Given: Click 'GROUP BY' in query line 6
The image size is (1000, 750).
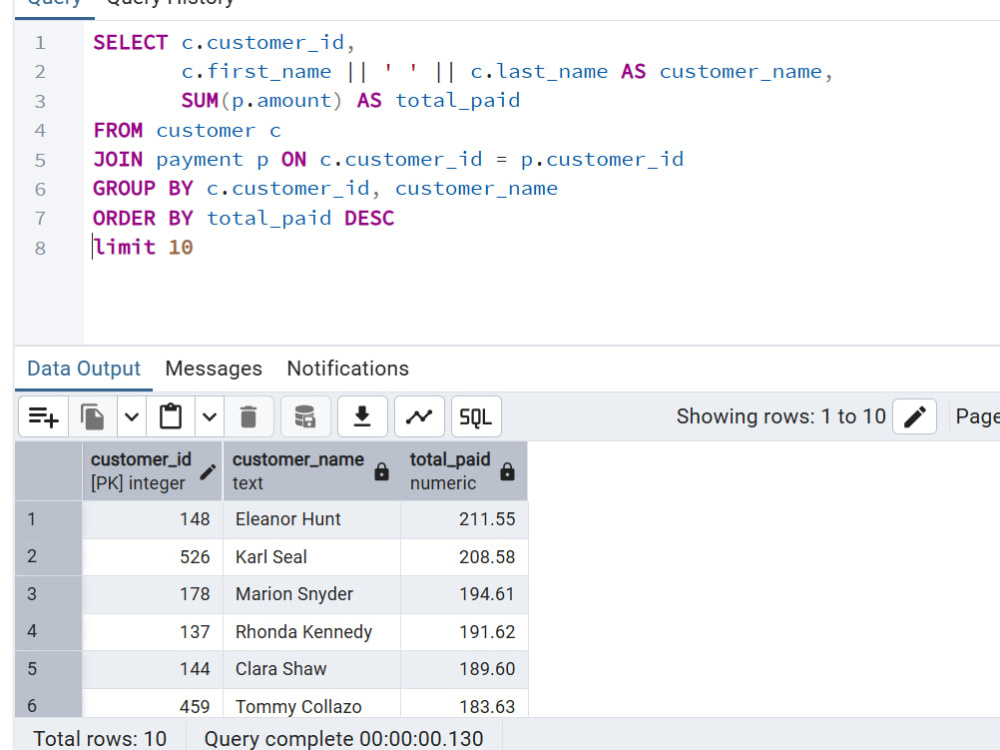Looking at the screenshot, I should click(143, 189).
